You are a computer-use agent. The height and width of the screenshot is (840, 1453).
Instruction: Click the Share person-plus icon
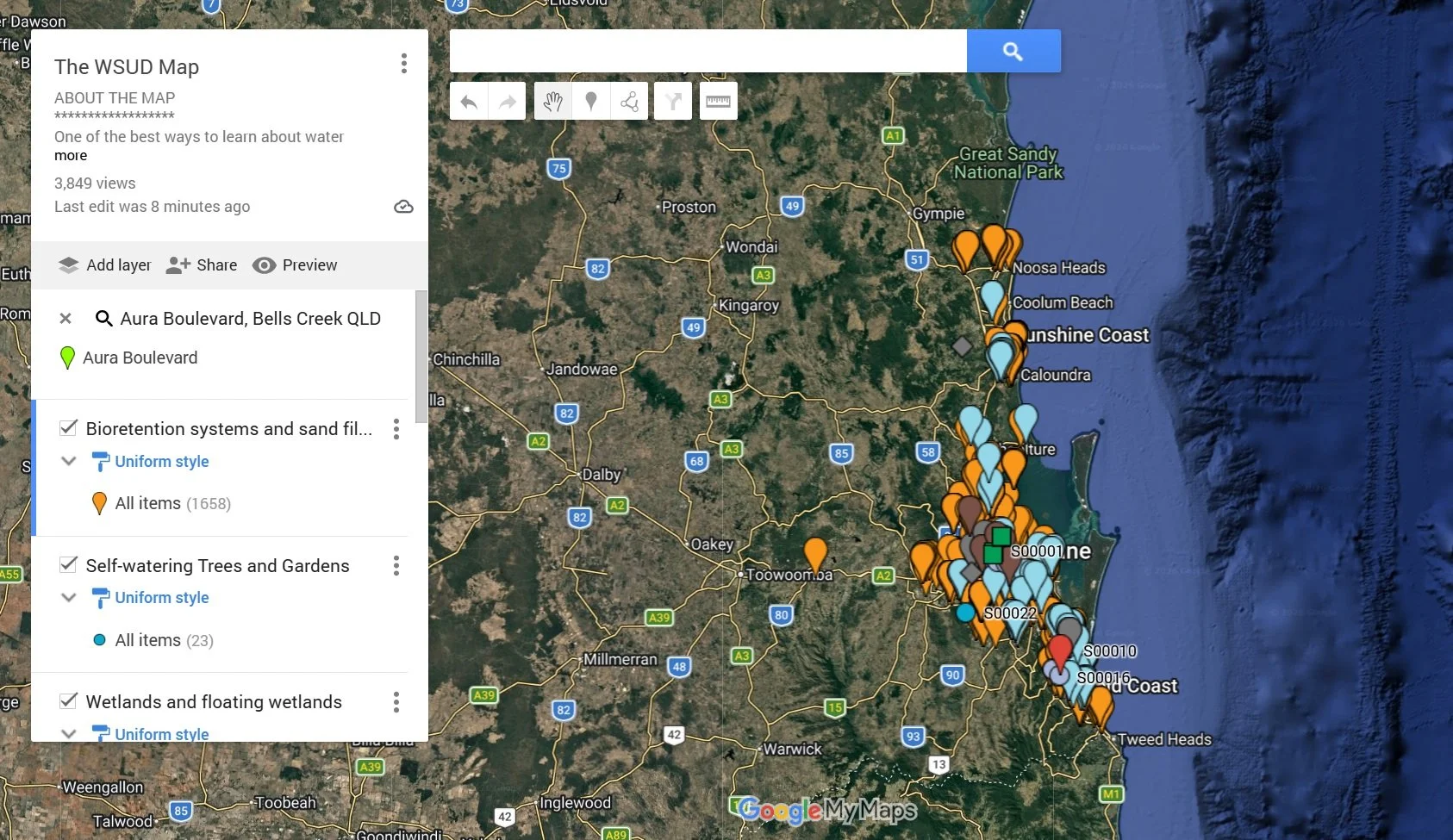click(x=178, y=265)
